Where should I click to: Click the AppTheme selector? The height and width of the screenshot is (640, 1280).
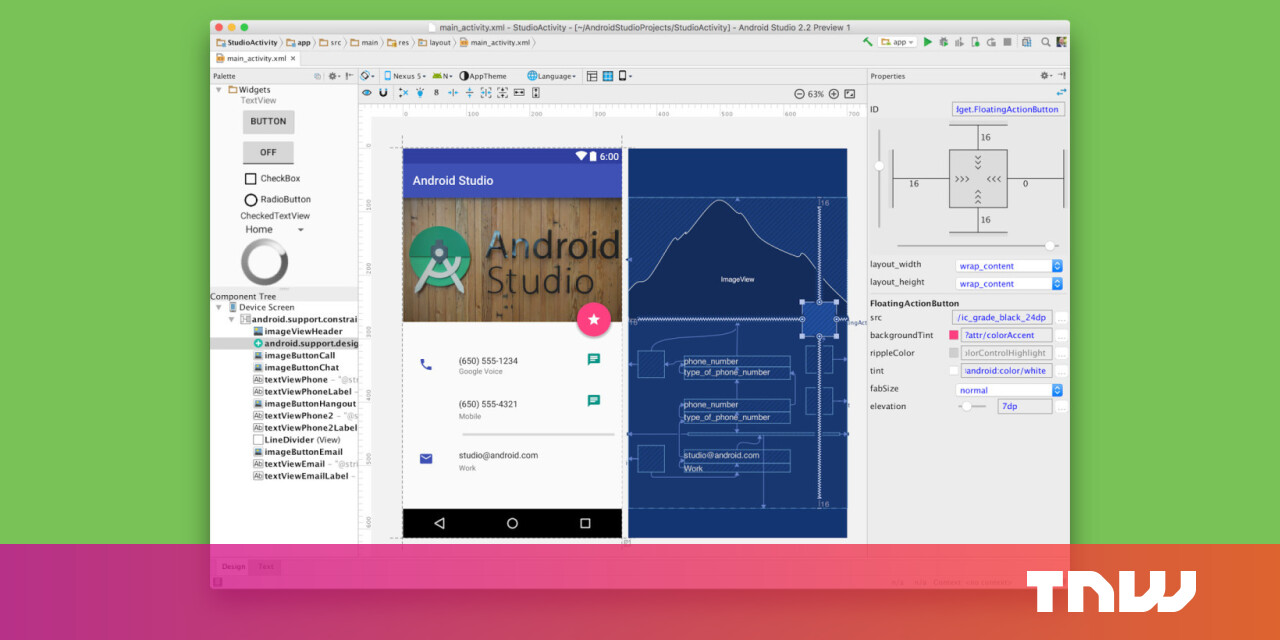click(485, 76)
